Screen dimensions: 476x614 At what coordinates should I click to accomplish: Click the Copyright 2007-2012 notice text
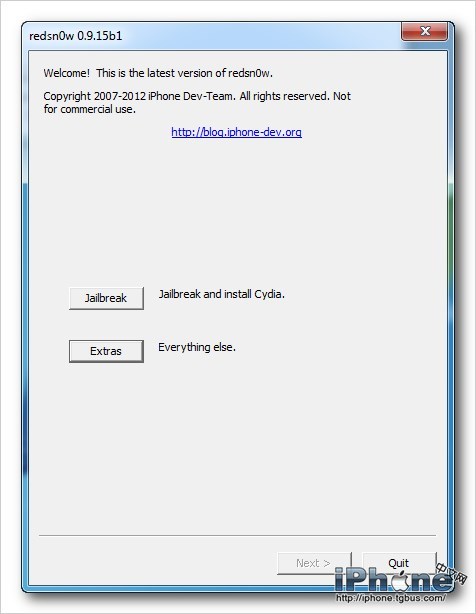click(197, 96)
